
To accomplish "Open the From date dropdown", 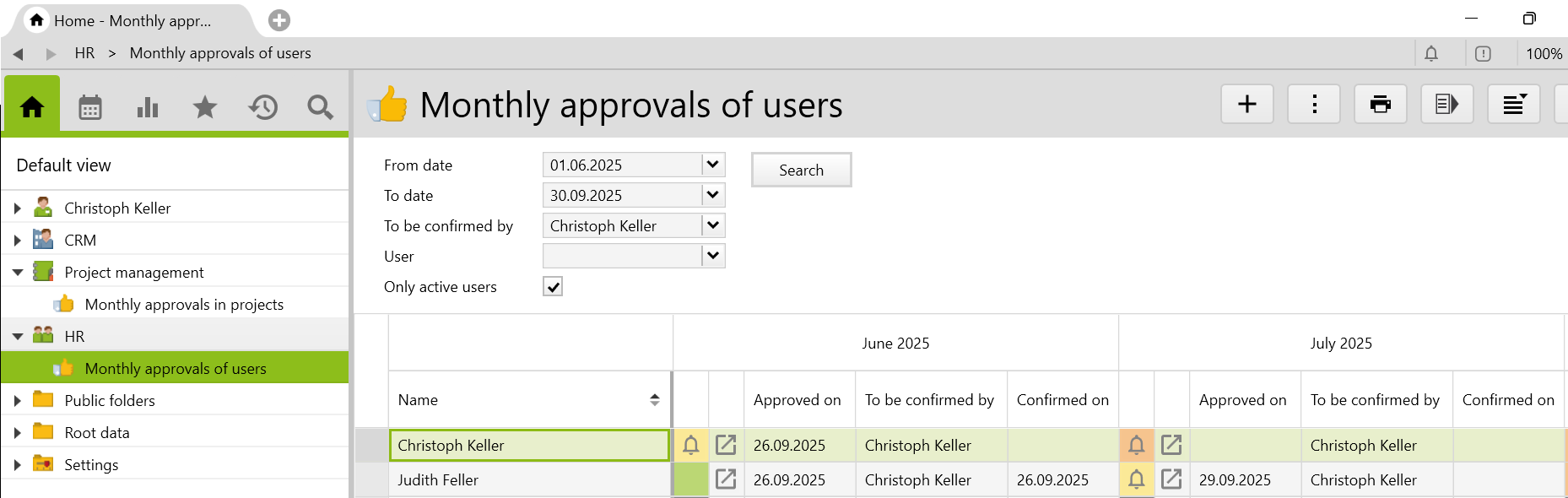I will pos(713,165).
